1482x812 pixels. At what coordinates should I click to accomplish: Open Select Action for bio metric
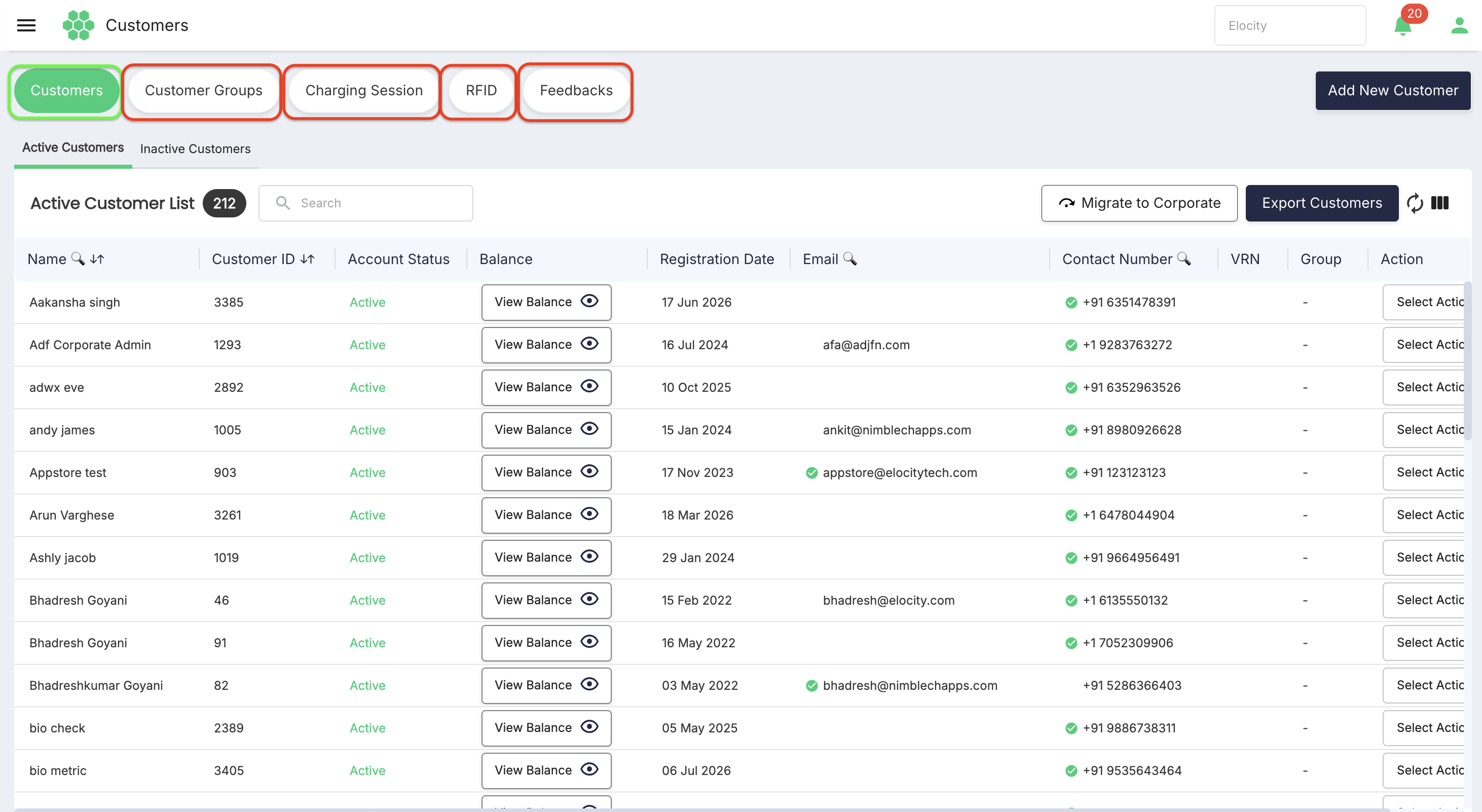tap(1423, 770)
